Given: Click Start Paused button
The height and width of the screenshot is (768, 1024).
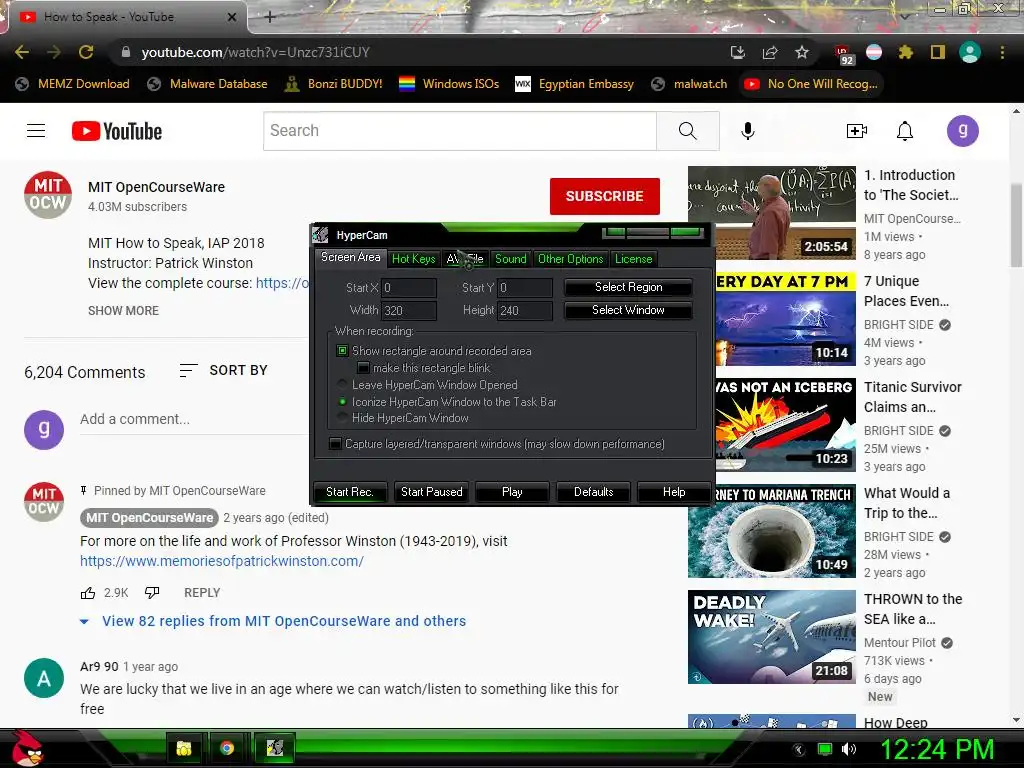Looking at the screenshot, I should 432,492.
